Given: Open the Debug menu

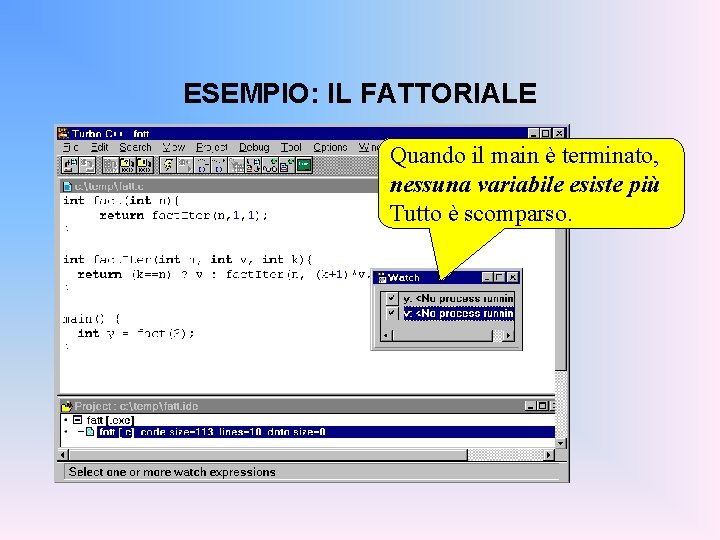Looking at the screenshot, I should [254, 147].
